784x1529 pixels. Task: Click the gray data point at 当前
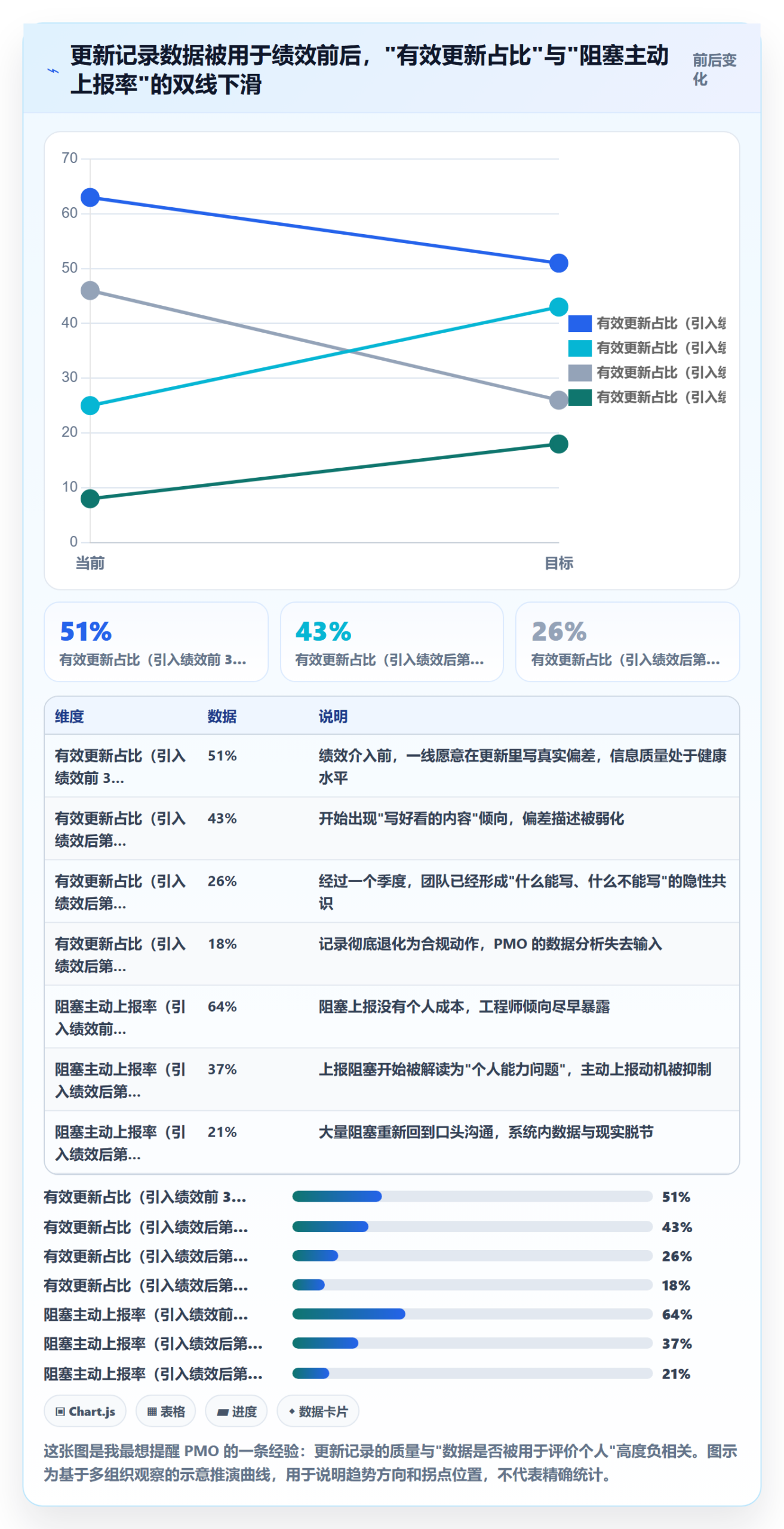(90, 291)
